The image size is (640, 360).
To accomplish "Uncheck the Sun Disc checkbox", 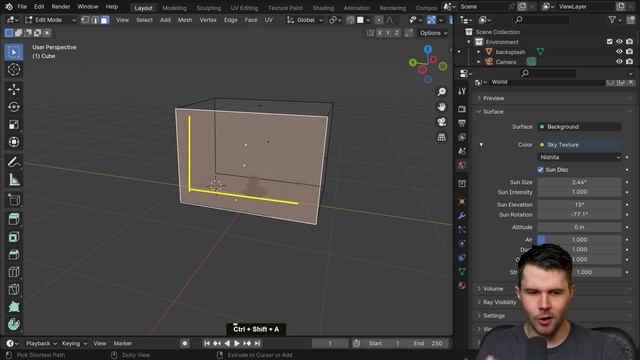I will click(540, 169).
